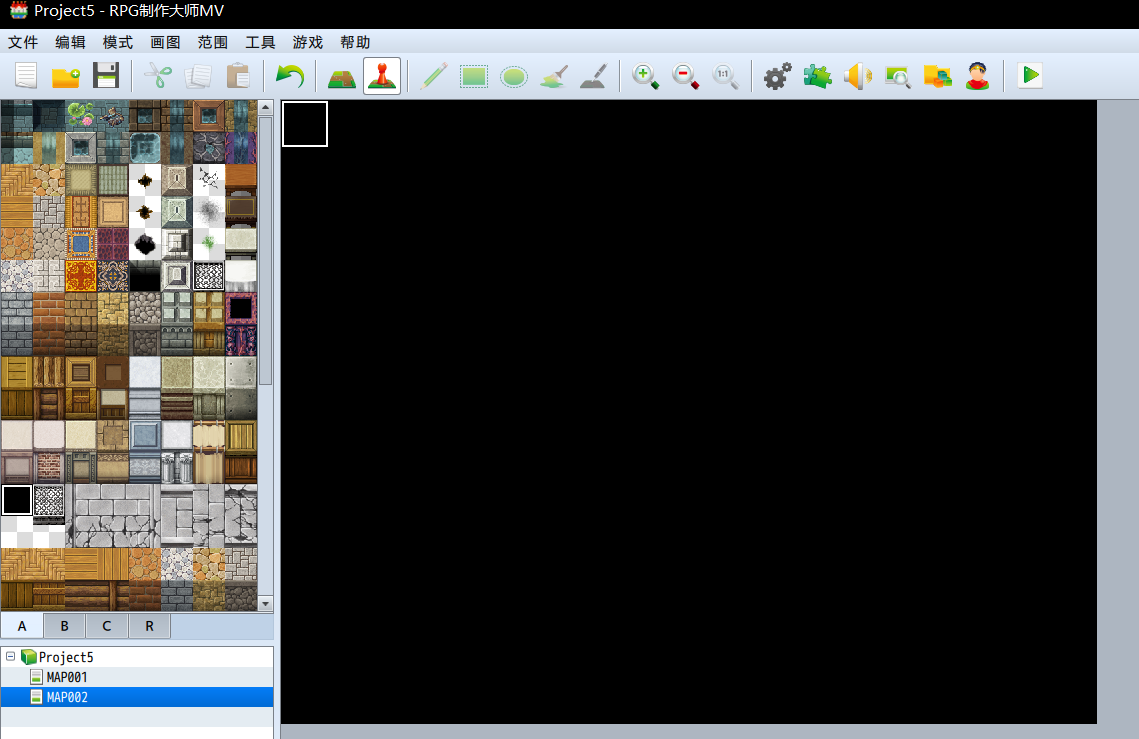This screenshot has height=739, width=1139.
Task: Zoom out of the map
Action: click(x=685, y=76)
